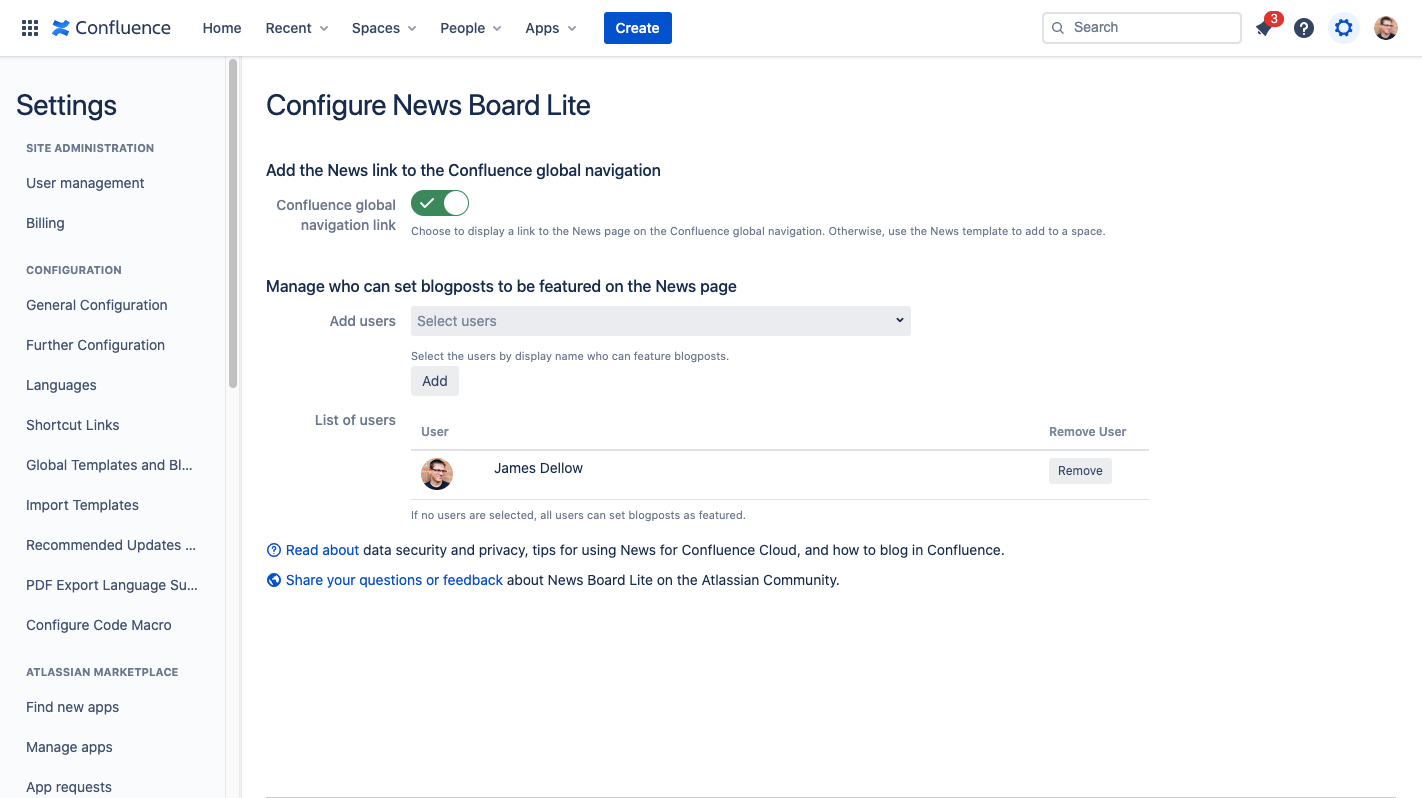Viewport: 1422px width, 798px height.
Task: Click the help icon beside Read about
Action: (x=274, y=550)
